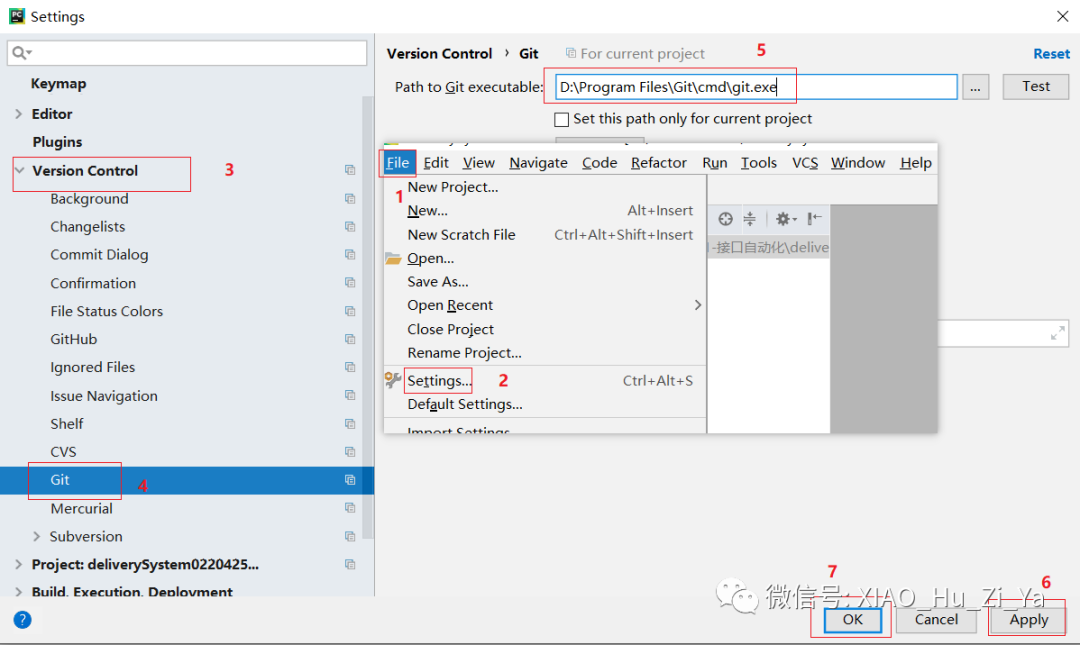
Task: Open the help question mark icon
Action: click(x=23, y=620)
